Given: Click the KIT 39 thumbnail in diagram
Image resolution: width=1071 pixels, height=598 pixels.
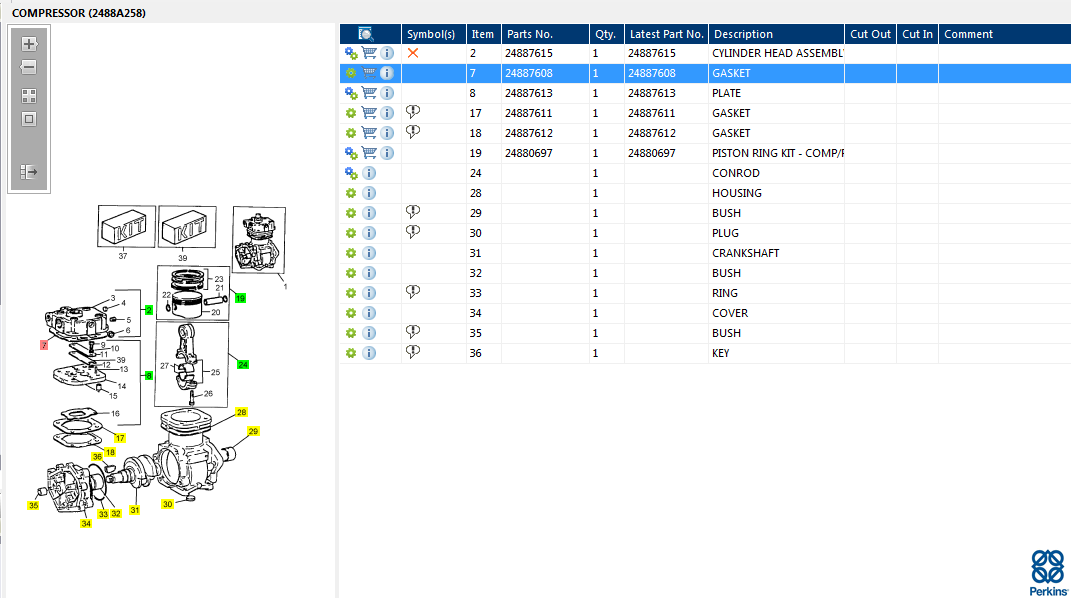Looking at the screenshot, I should coord(187,227).
